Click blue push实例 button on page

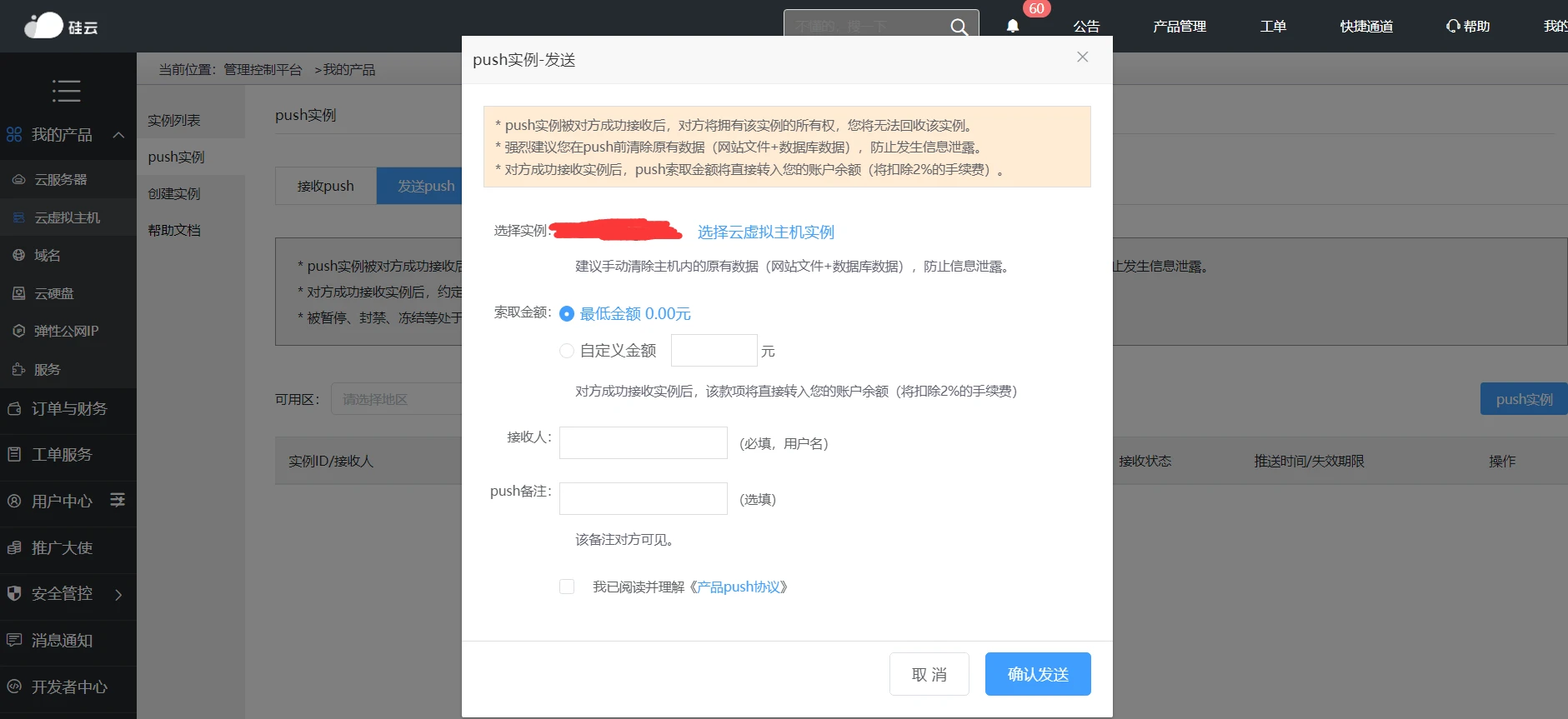(x=1524, y=399)
